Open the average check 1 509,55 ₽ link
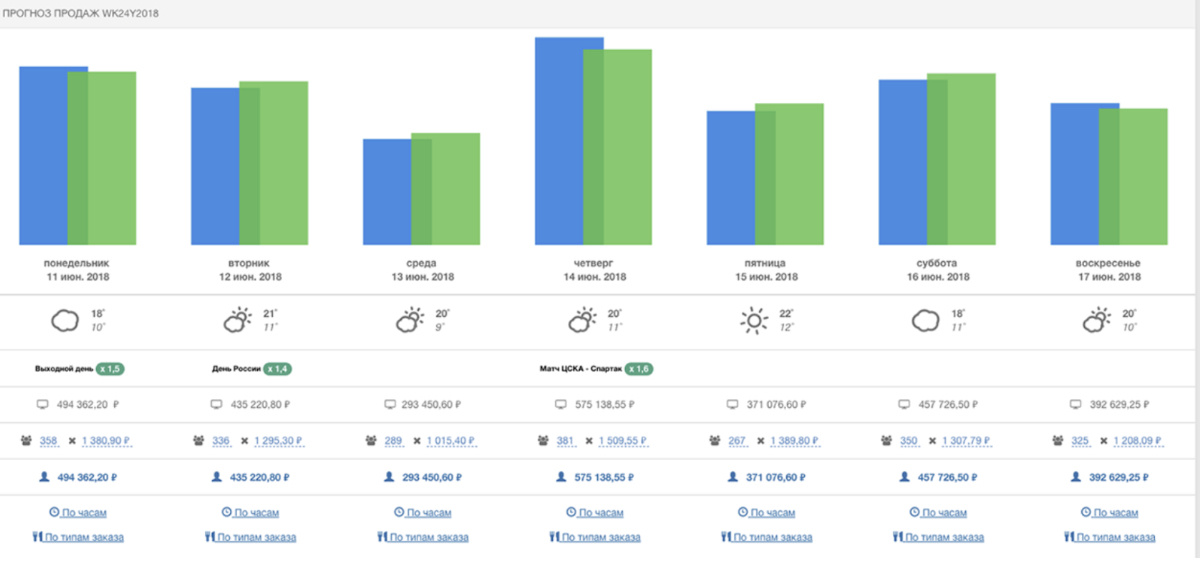The image size is (1200, 568). [623, 441]
